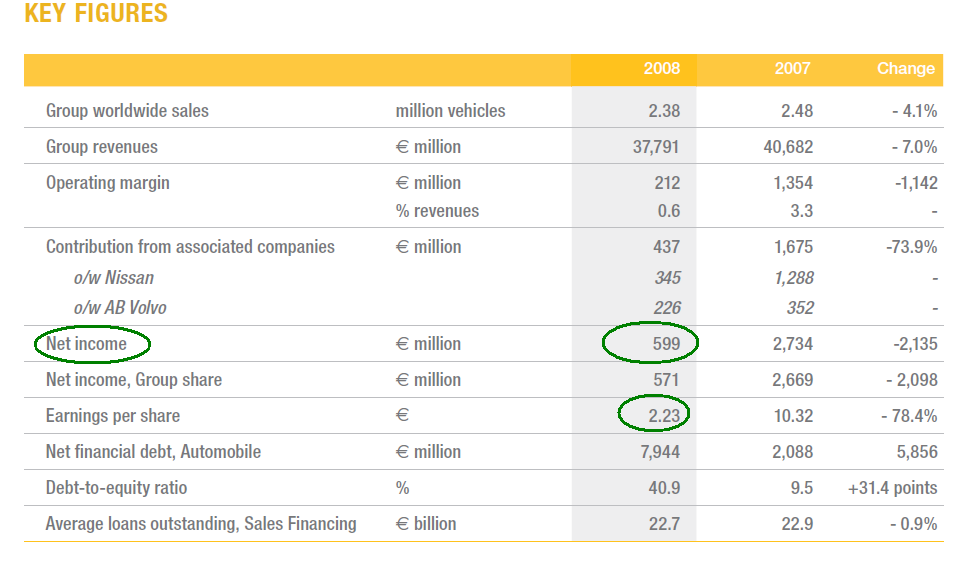Select the 212 operating margin value
Viewport: 962px width, 567px height.
[x=667, y=183]
